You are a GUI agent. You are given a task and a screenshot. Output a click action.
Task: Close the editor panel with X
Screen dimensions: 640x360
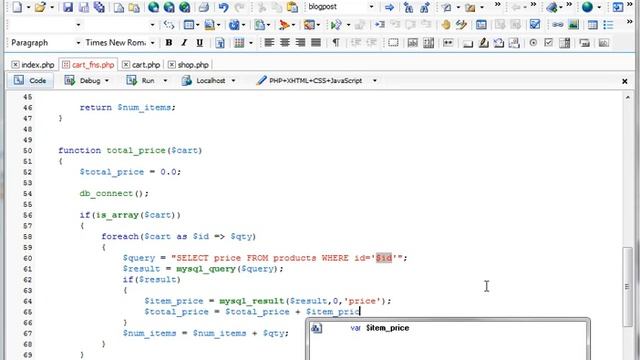point(624,81)
